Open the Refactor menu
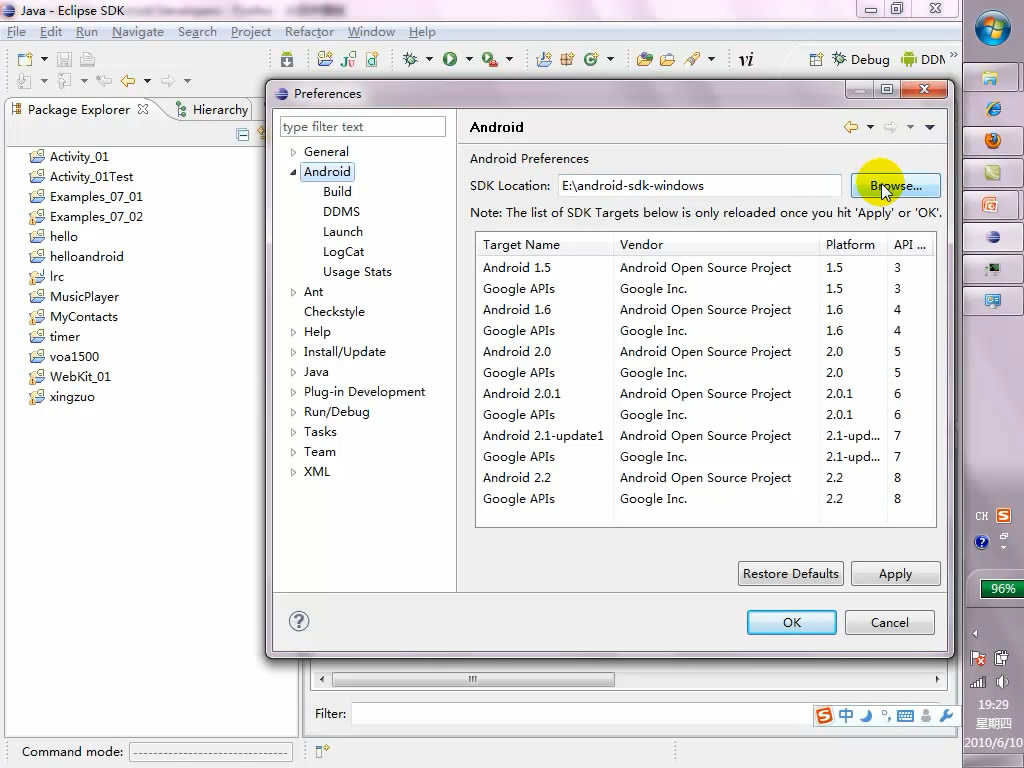This screenshot has width=1024, height=768. [x=309, y=32]
